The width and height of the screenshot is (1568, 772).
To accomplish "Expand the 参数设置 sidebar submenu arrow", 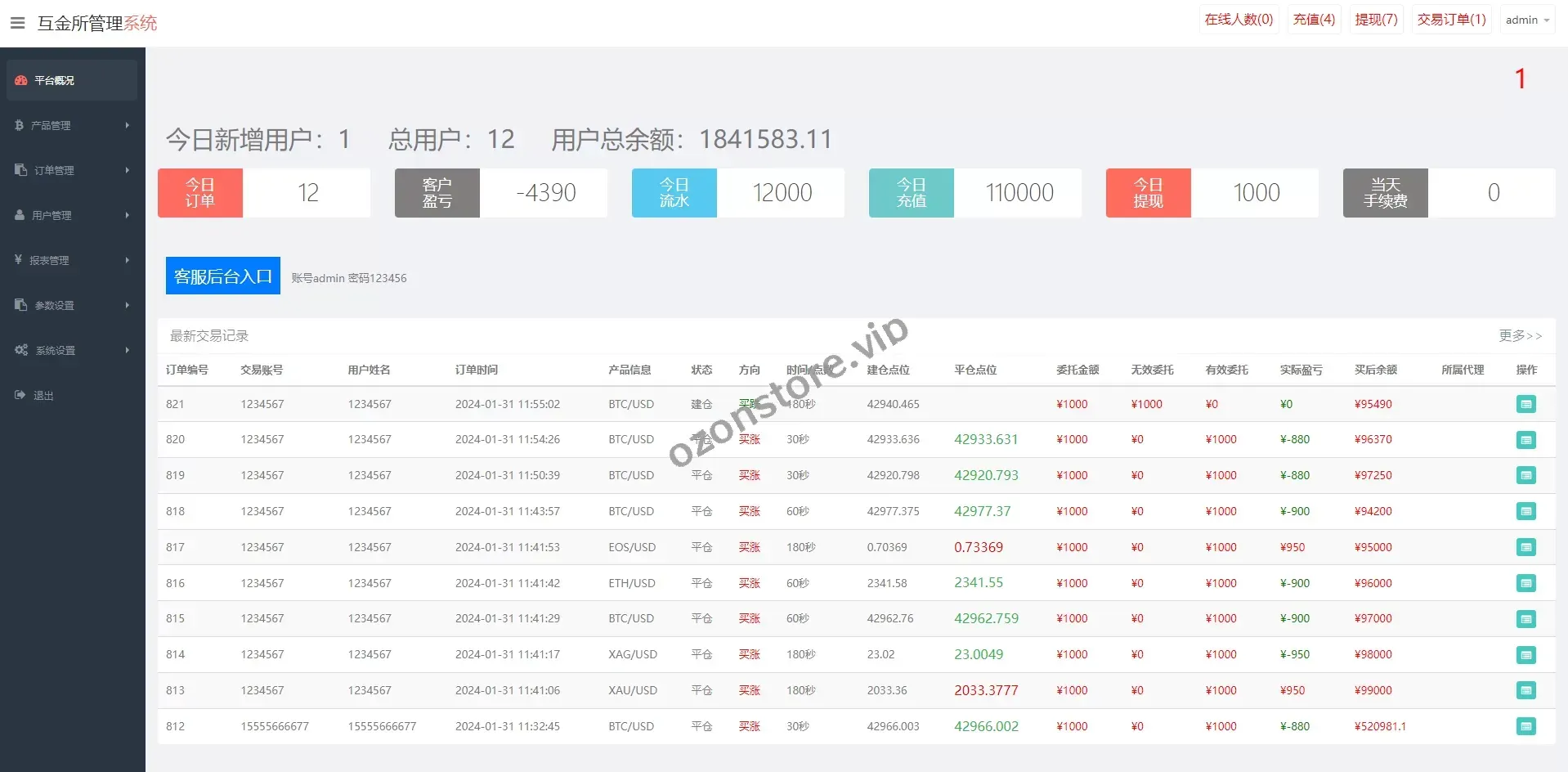I will tap(127, 305).
